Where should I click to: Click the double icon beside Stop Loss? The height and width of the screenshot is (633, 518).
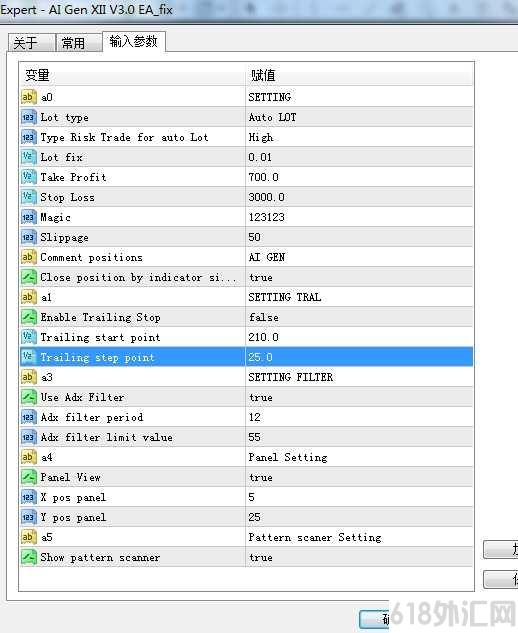pyautogui.click(x=28, y=197)
